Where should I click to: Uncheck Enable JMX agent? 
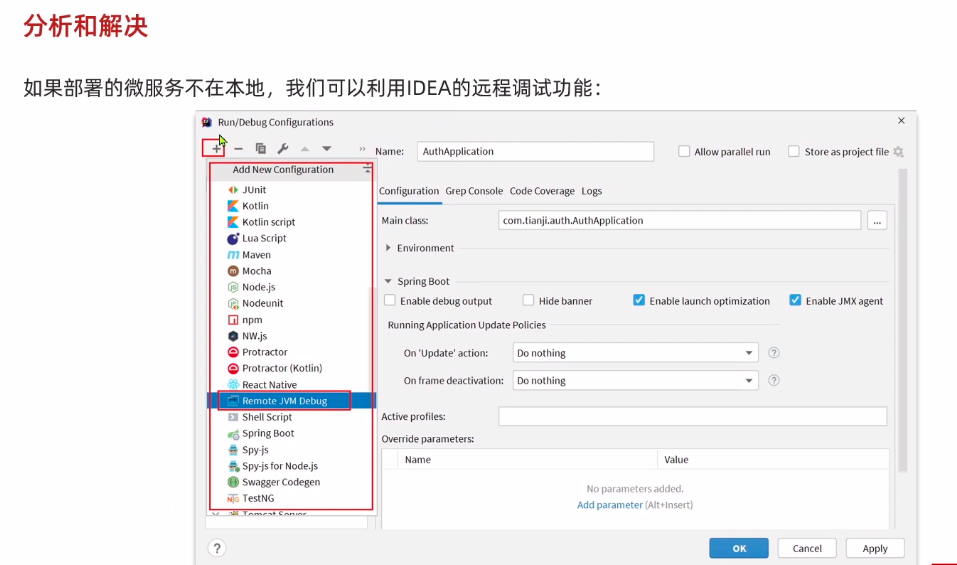coord(795,300)
